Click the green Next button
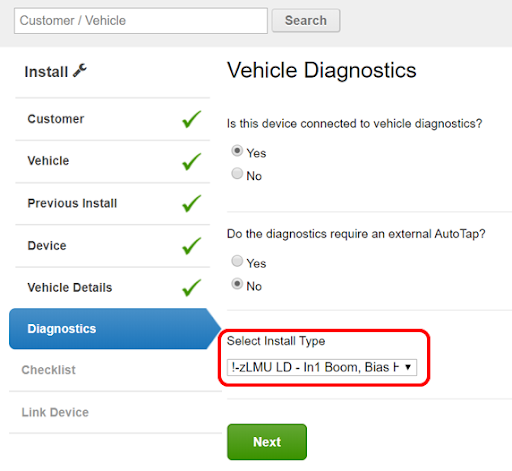Screen dimensions: 512x471 click(267, 442)
